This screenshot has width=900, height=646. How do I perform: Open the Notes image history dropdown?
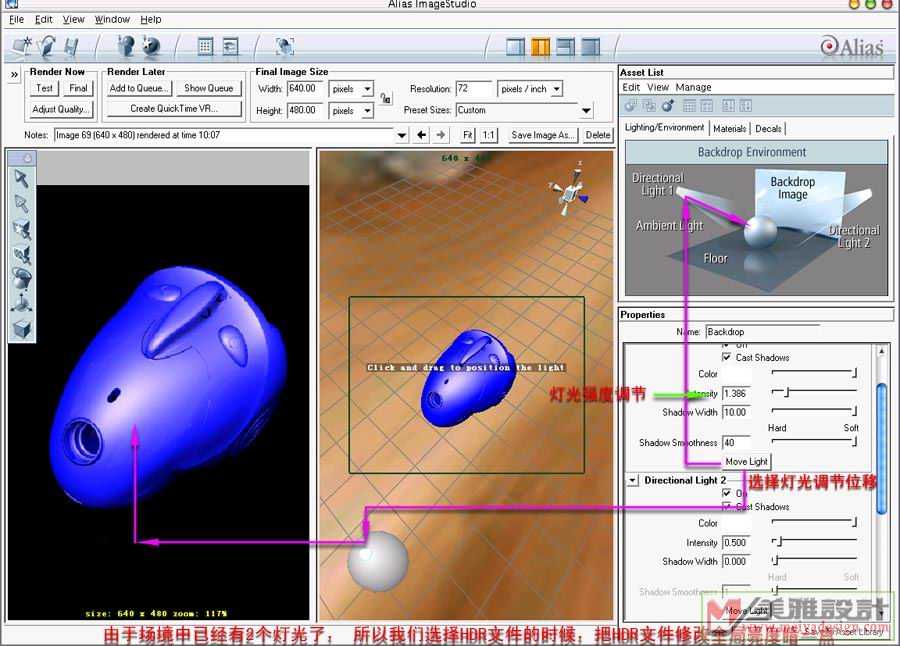402,136
